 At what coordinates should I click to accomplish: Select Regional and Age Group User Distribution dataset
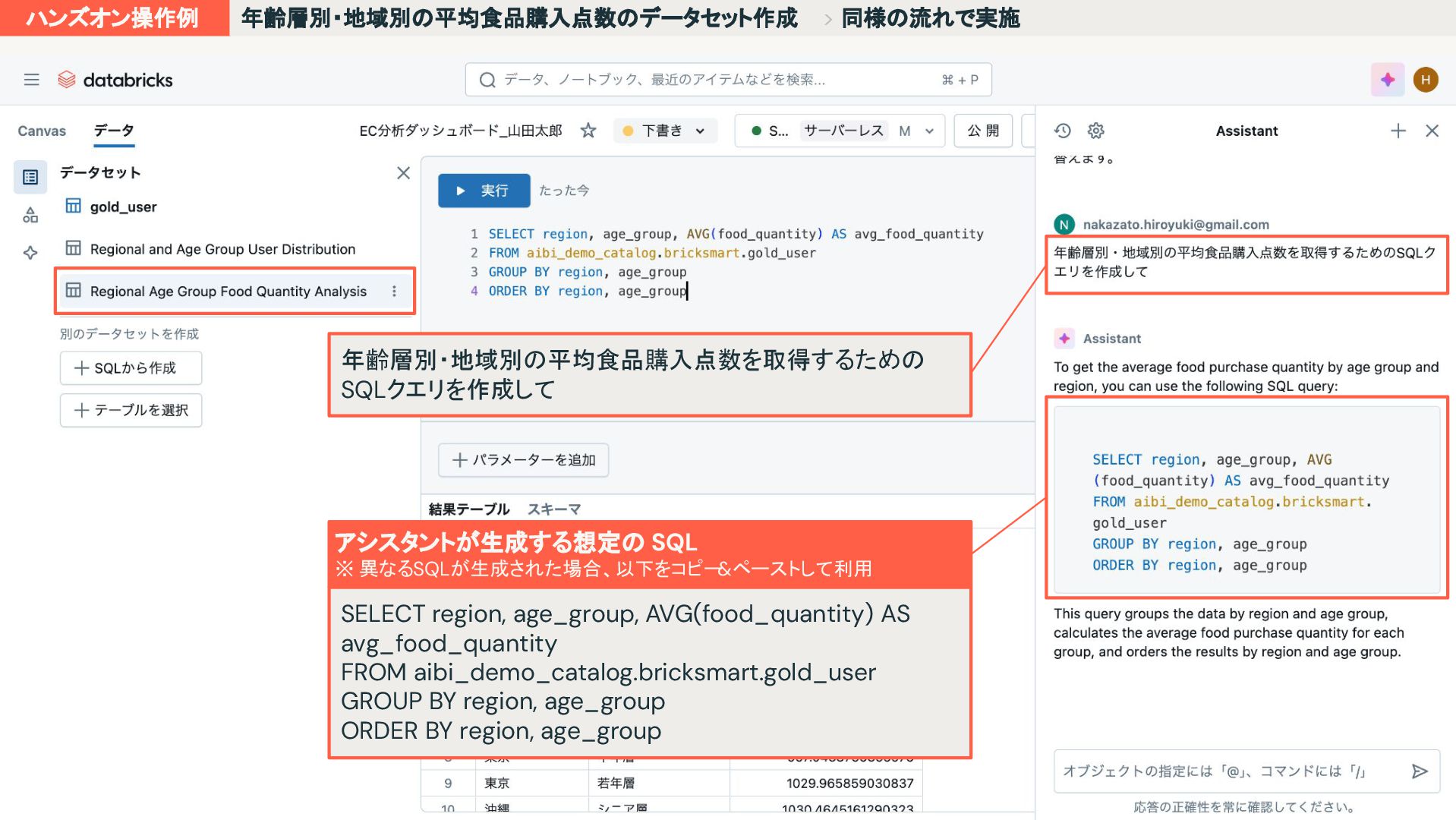click(x=222, y=249)
